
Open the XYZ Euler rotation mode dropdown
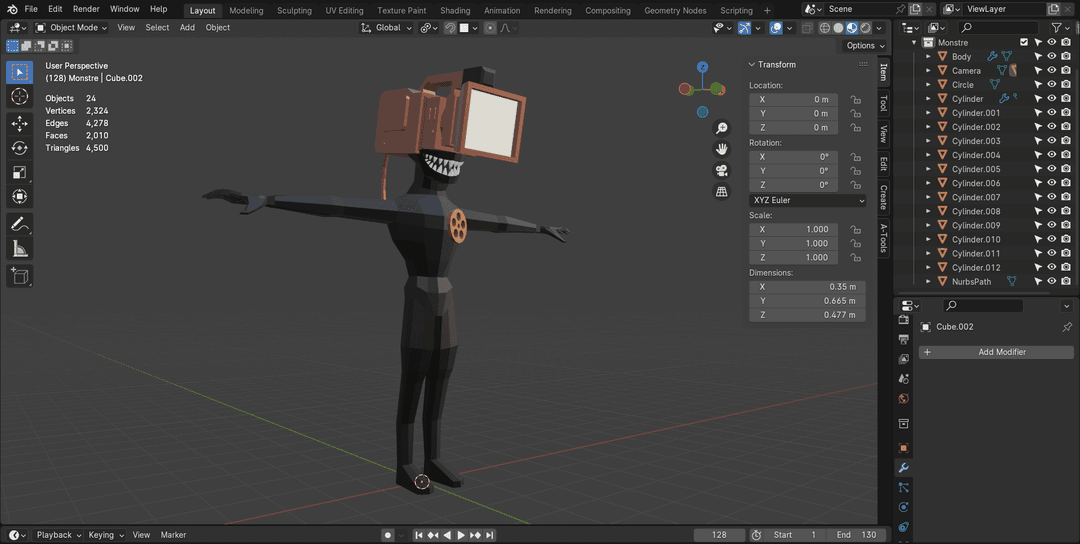(807, 200)
